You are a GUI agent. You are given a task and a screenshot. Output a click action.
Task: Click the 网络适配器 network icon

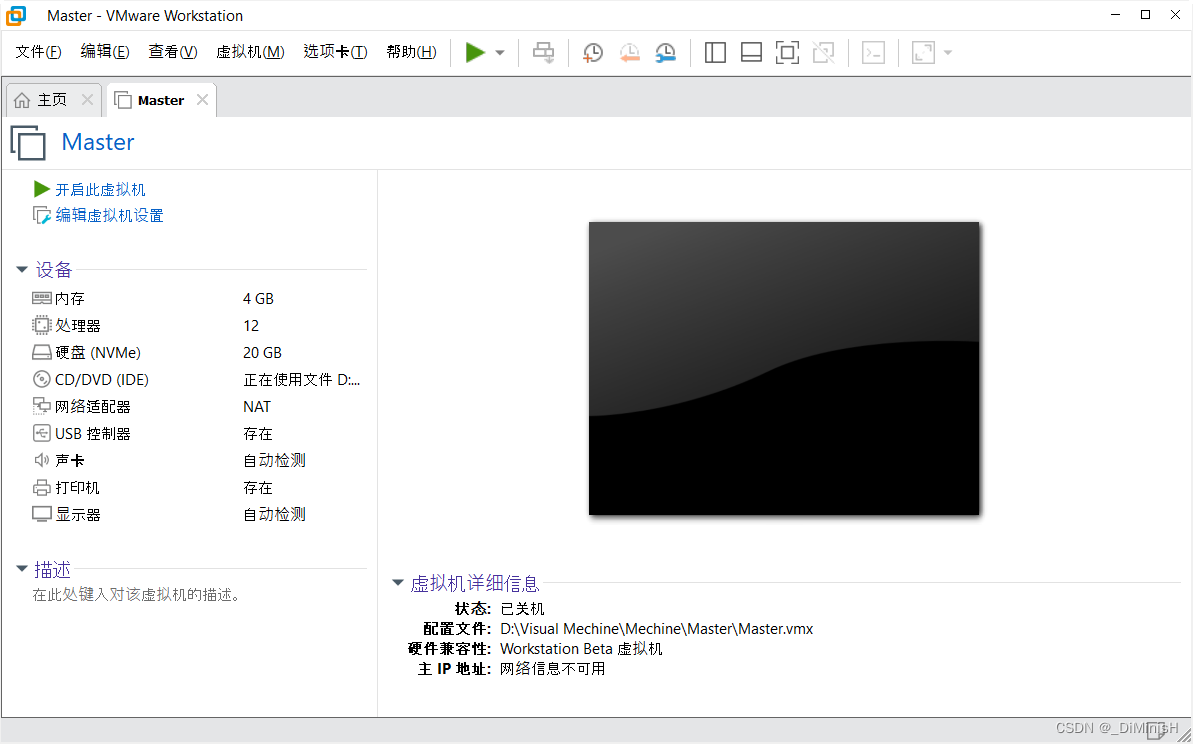[42, 406]
